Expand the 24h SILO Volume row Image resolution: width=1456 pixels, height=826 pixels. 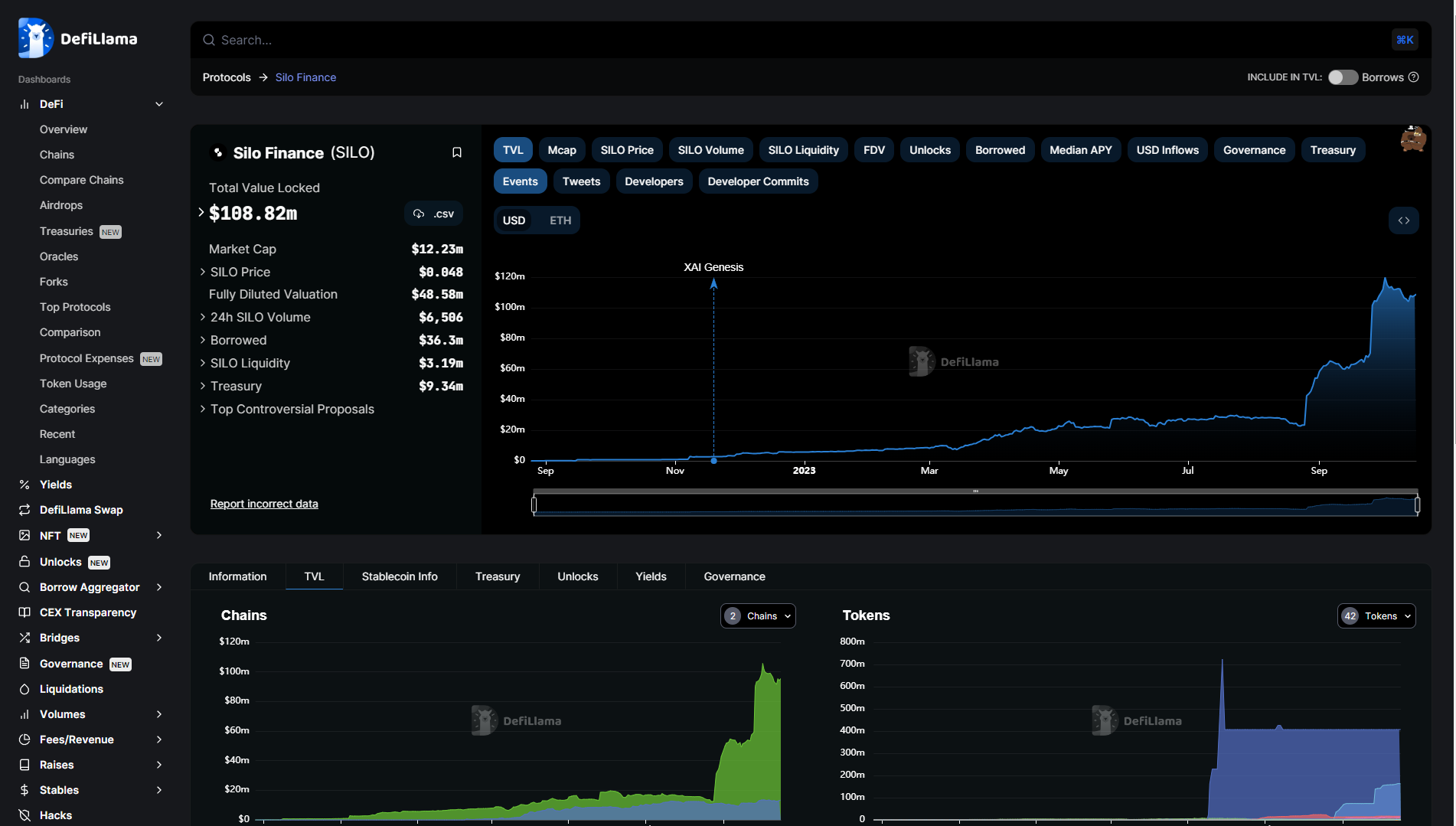point(203,317)
